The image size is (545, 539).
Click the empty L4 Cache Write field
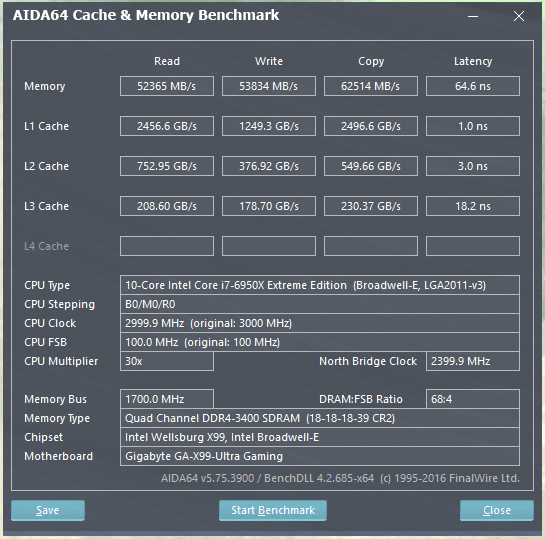pos(269,246)
